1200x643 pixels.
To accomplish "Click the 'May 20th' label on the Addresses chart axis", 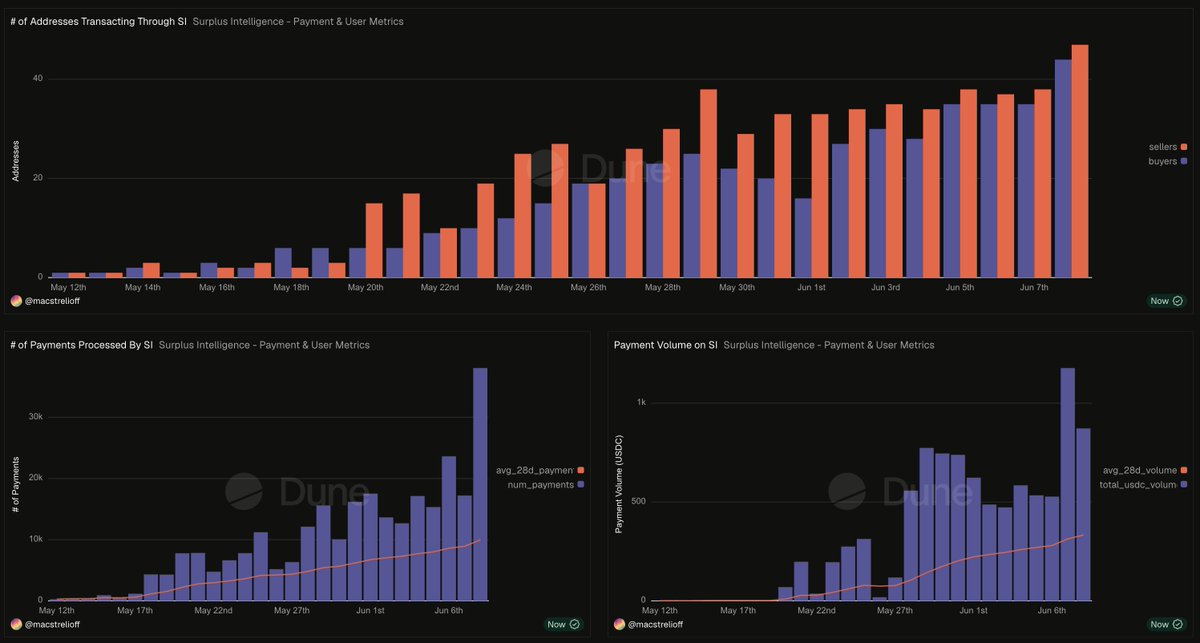I will coord(366,287).
